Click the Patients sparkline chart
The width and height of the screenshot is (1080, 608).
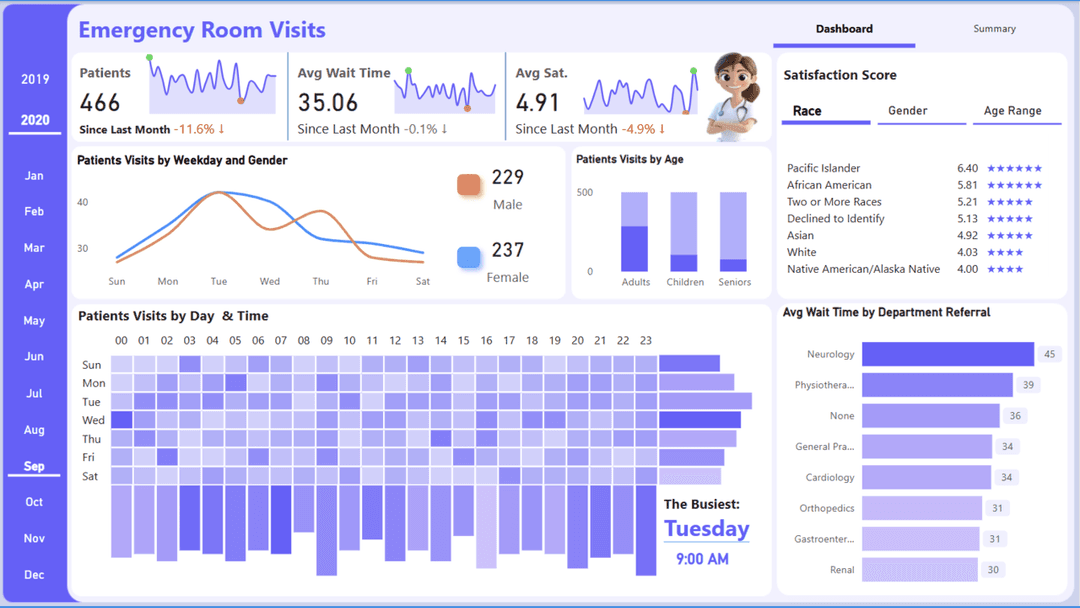(x=213, y=86)
